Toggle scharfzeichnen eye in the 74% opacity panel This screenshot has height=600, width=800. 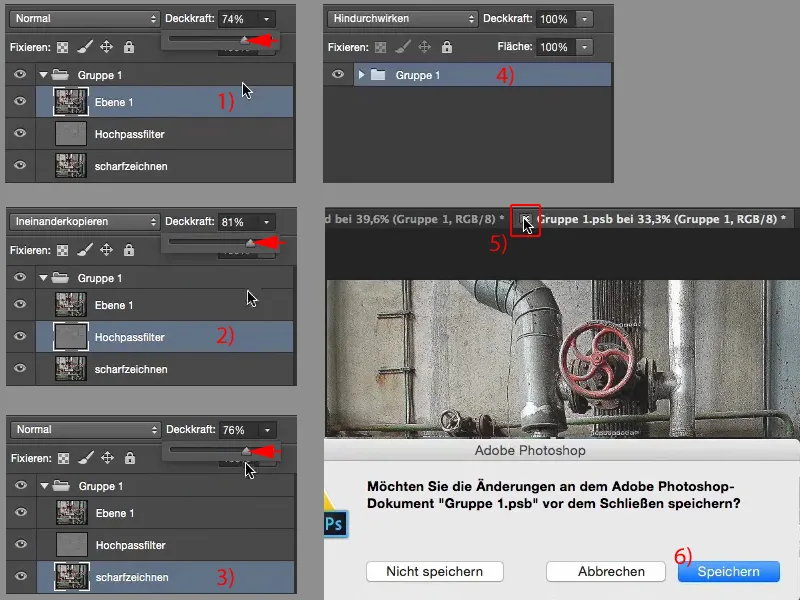(x=20, y=165)
